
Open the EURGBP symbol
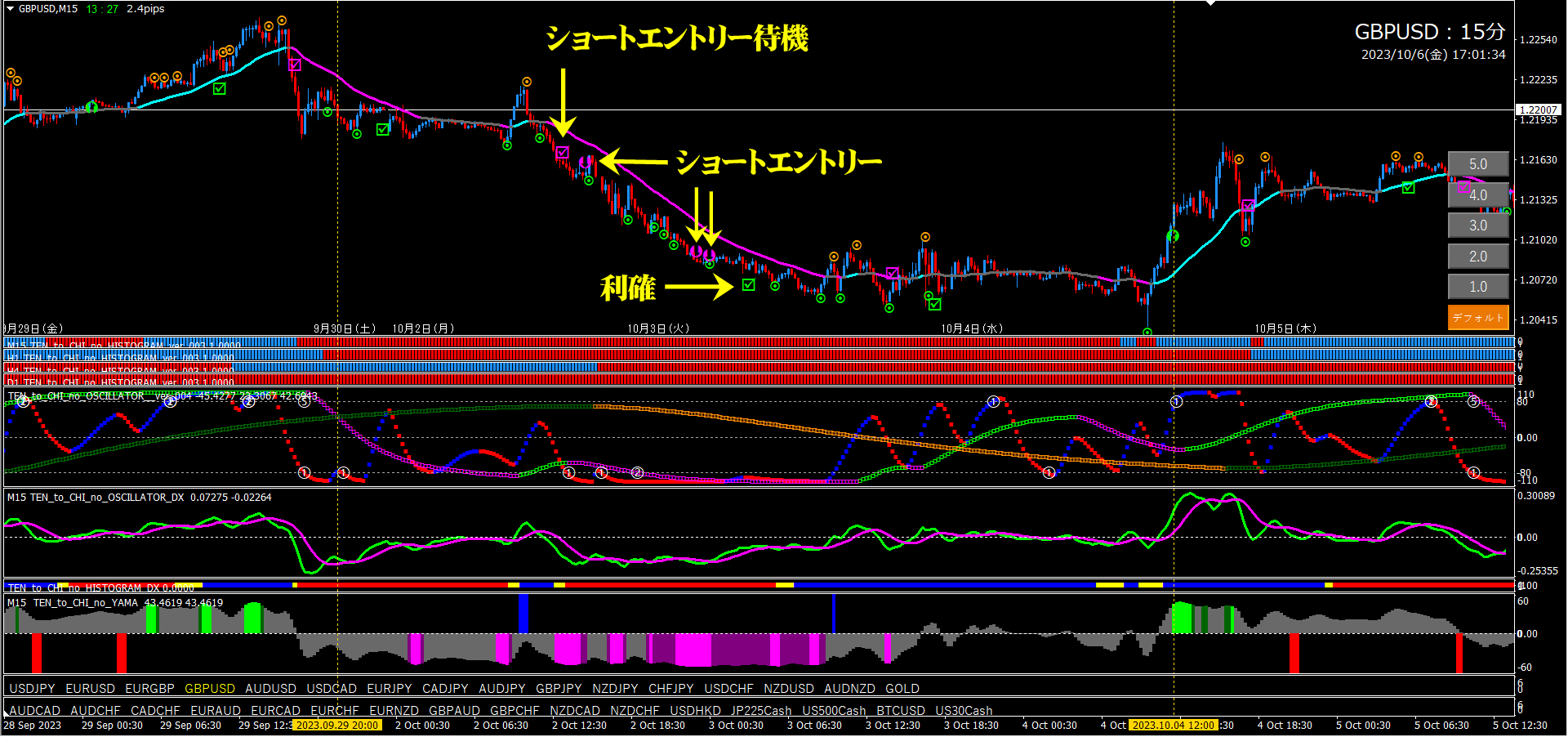tap(150, 689)
